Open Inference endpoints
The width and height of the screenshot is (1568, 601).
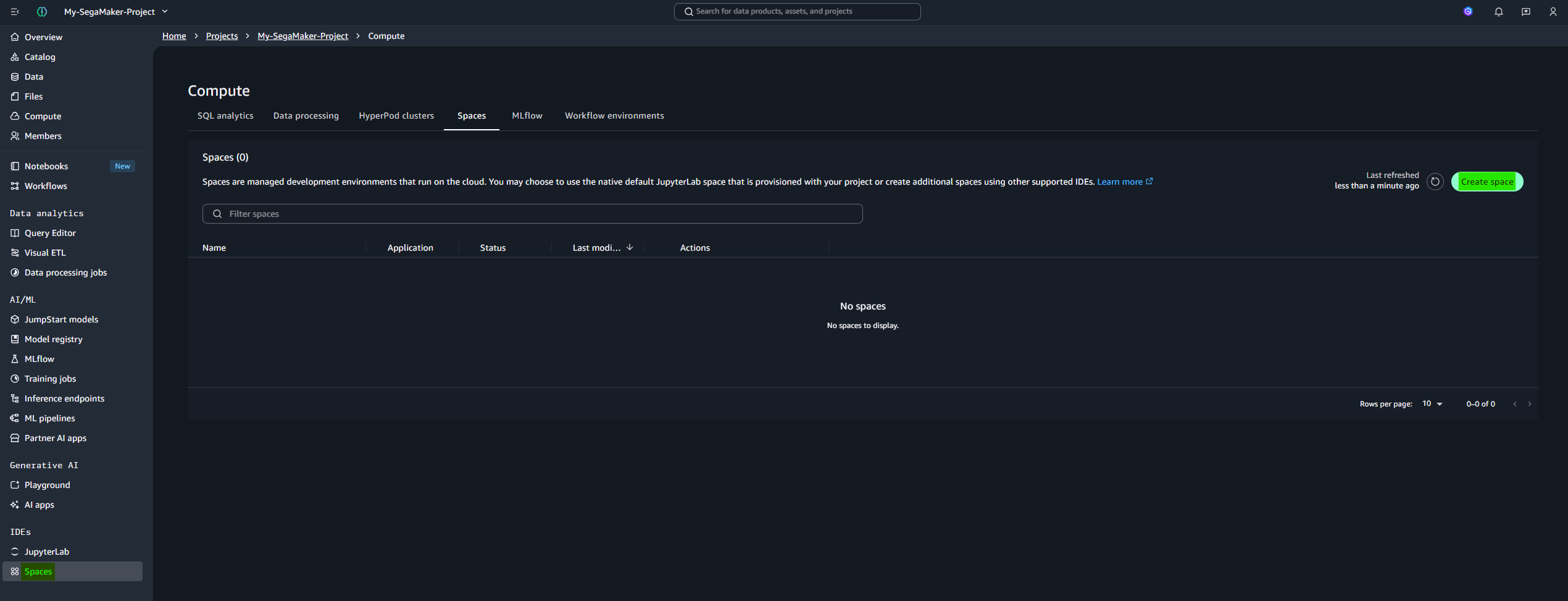73,398
